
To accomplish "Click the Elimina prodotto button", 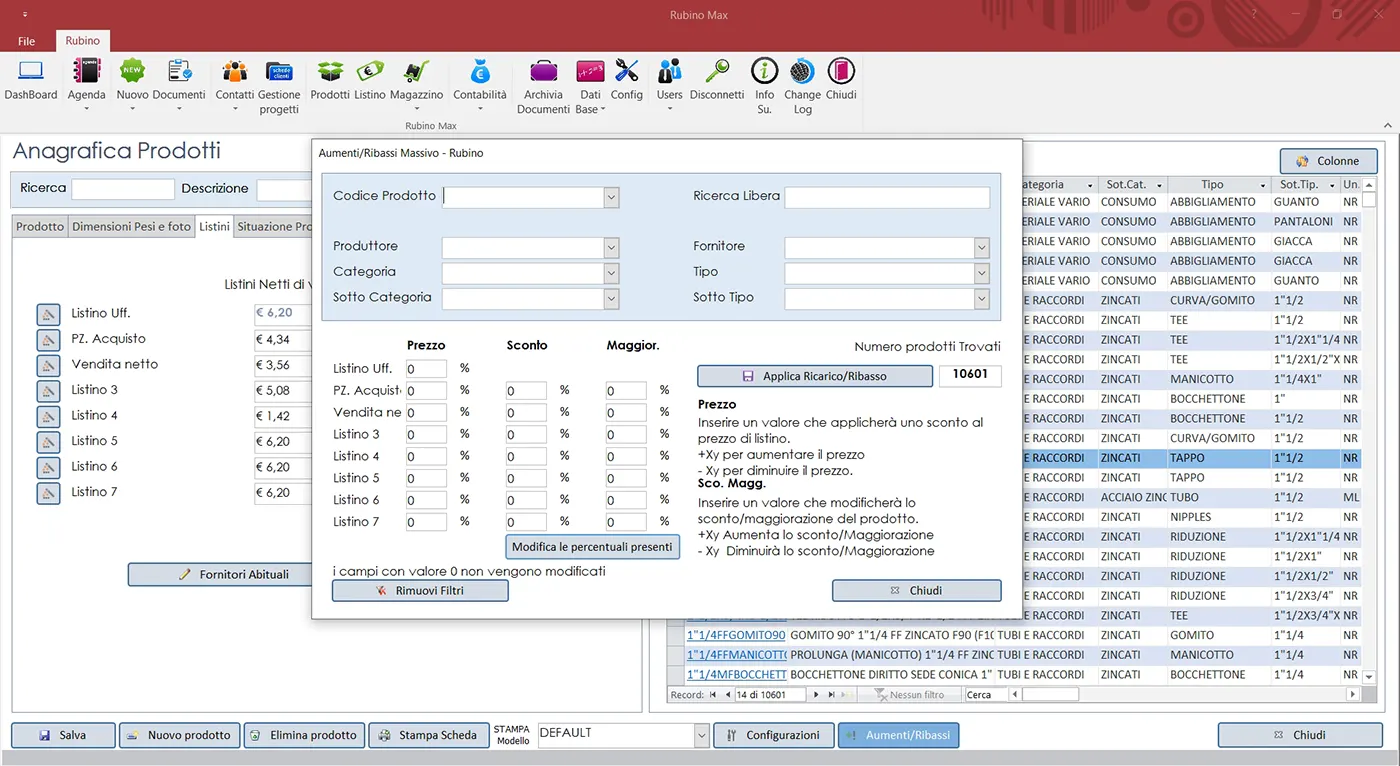I will point(304,735).
